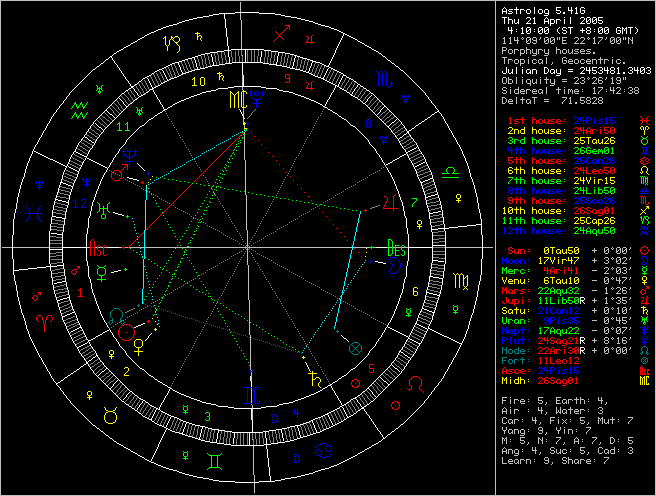Click the blue Moon crescent in the wheel

pos(396,267)
